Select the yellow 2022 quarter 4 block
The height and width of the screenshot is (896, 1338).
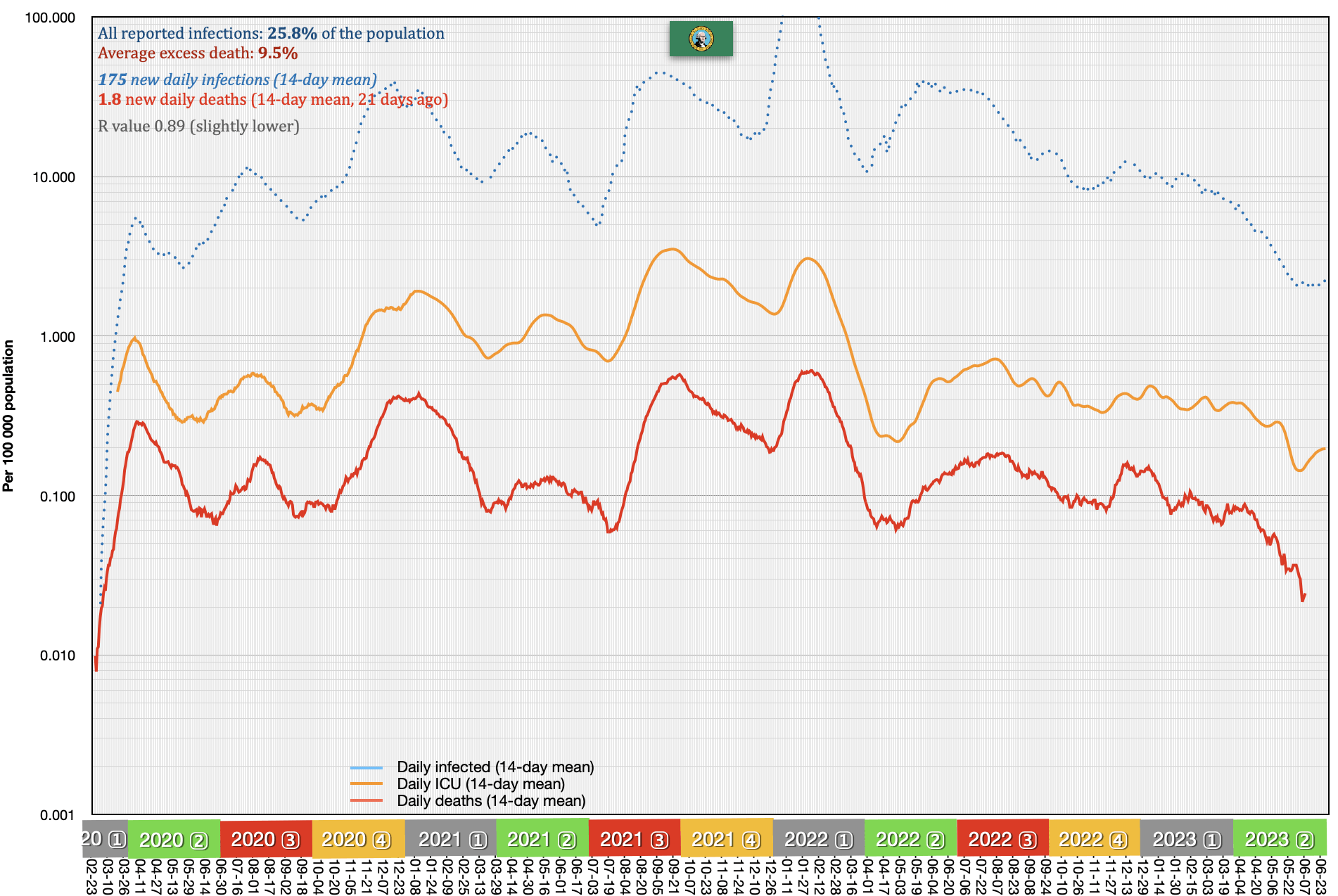1094,840
